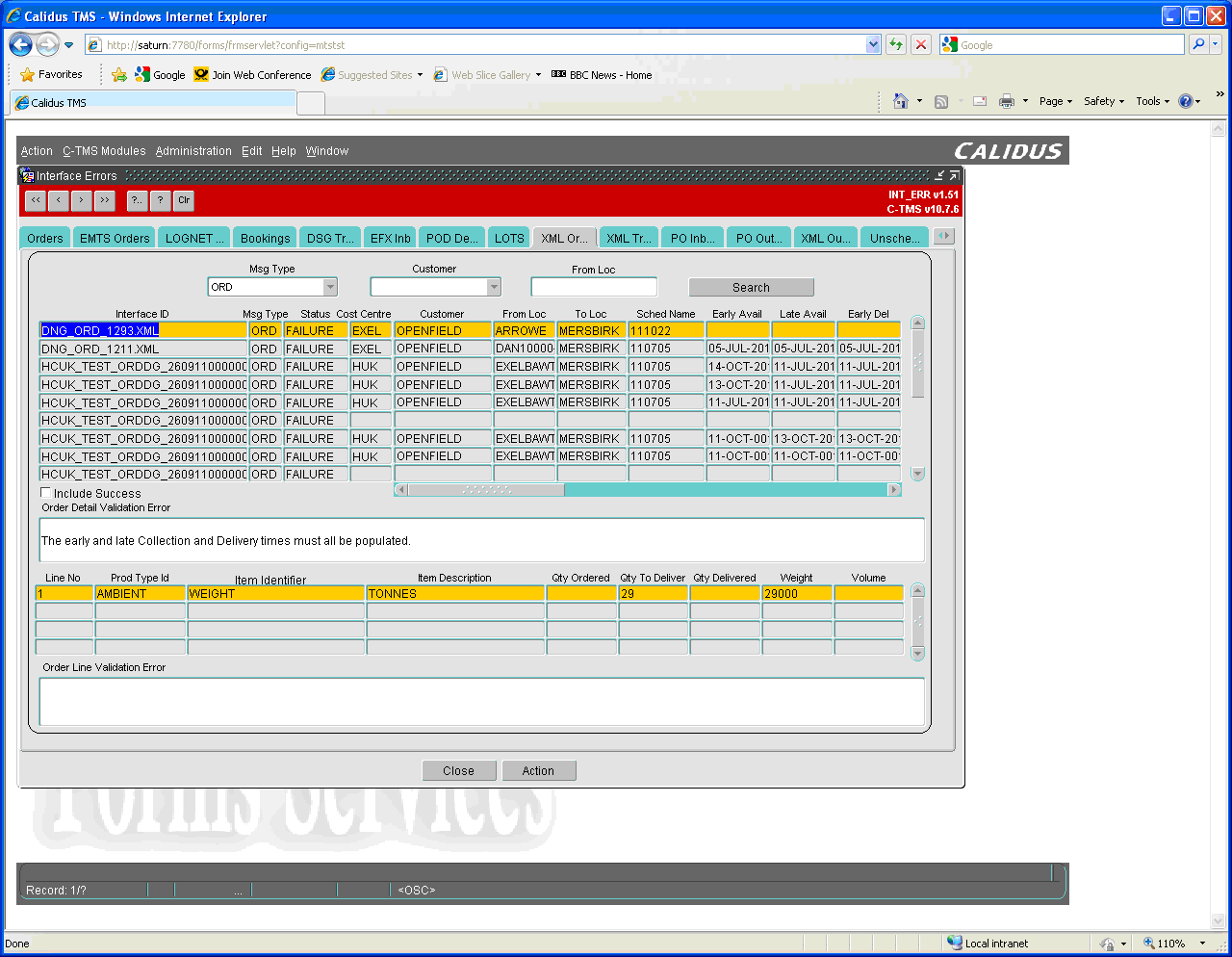This screenshot has height=957, width=1232.
Task: Click the ARROWE From Loc cell
Action: (x=524, y=330)
